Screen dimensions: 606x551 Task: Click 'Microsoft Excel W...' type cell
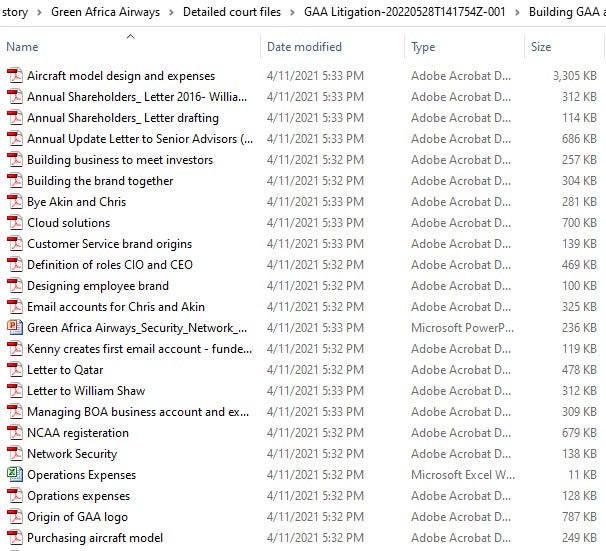tap(463, 474)
